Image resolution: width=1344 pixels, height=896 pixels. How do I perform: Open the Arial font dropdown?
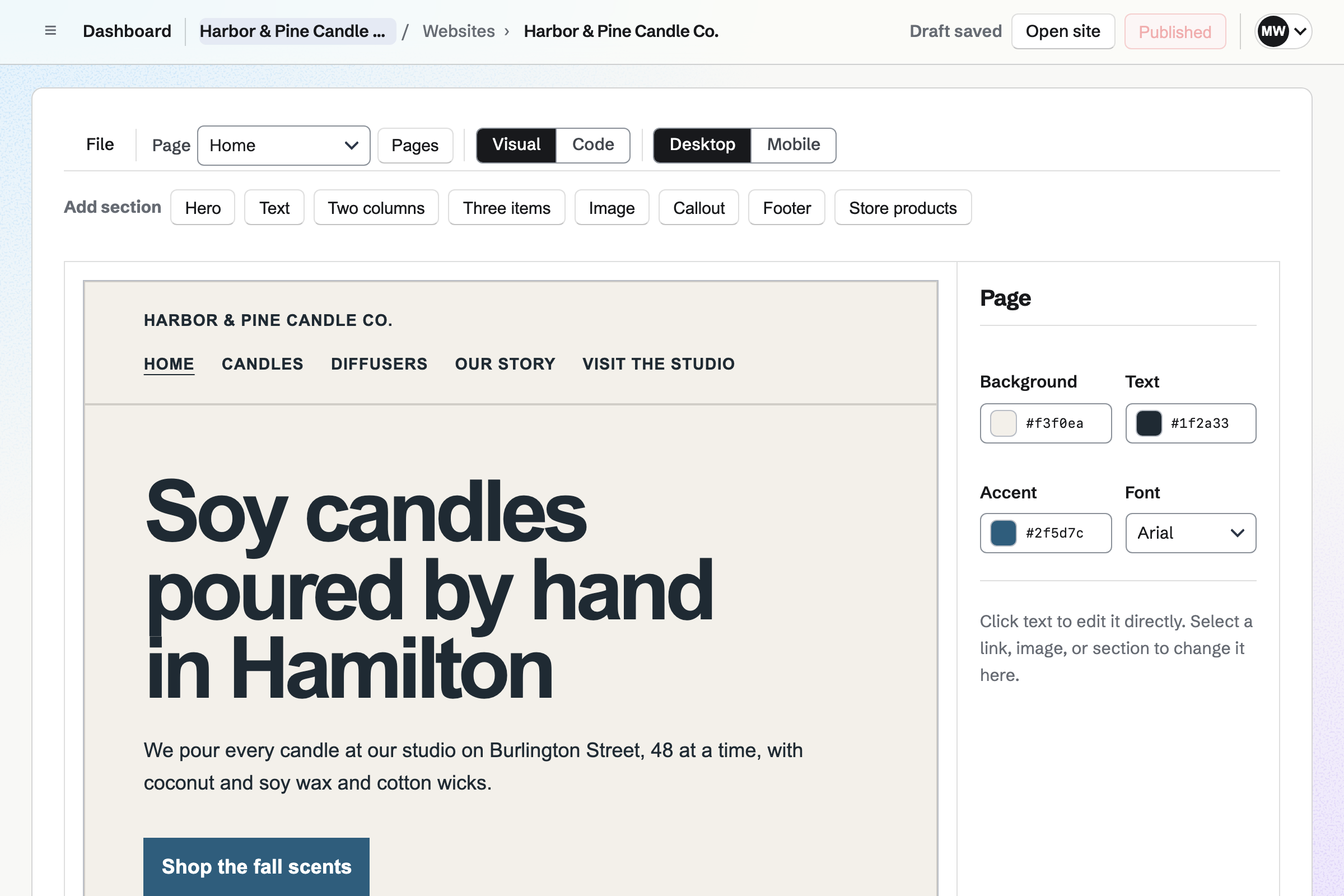point(1191,533)
